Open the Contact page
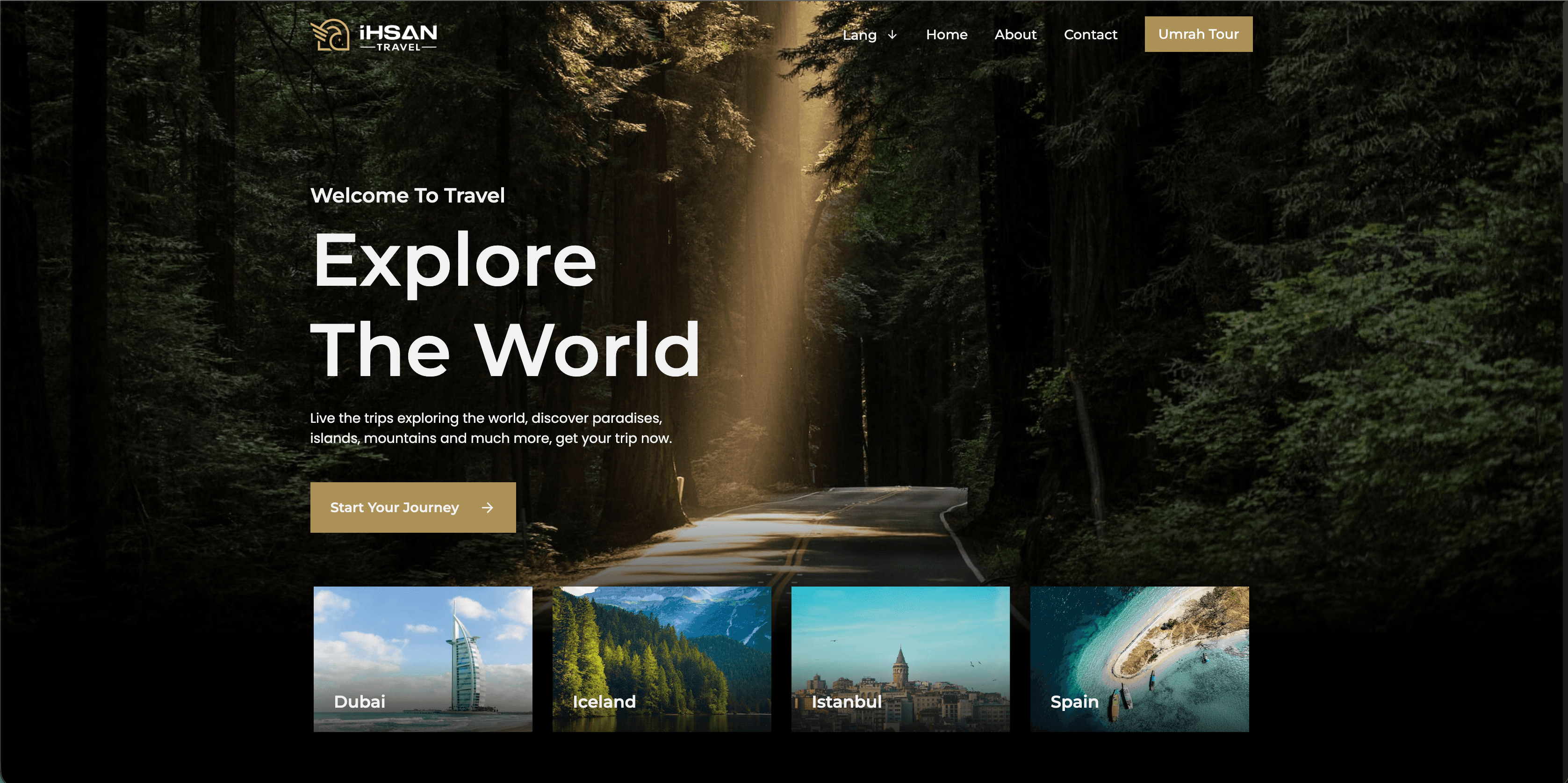Screen dimensions: 1568x783 [1090, 35]
